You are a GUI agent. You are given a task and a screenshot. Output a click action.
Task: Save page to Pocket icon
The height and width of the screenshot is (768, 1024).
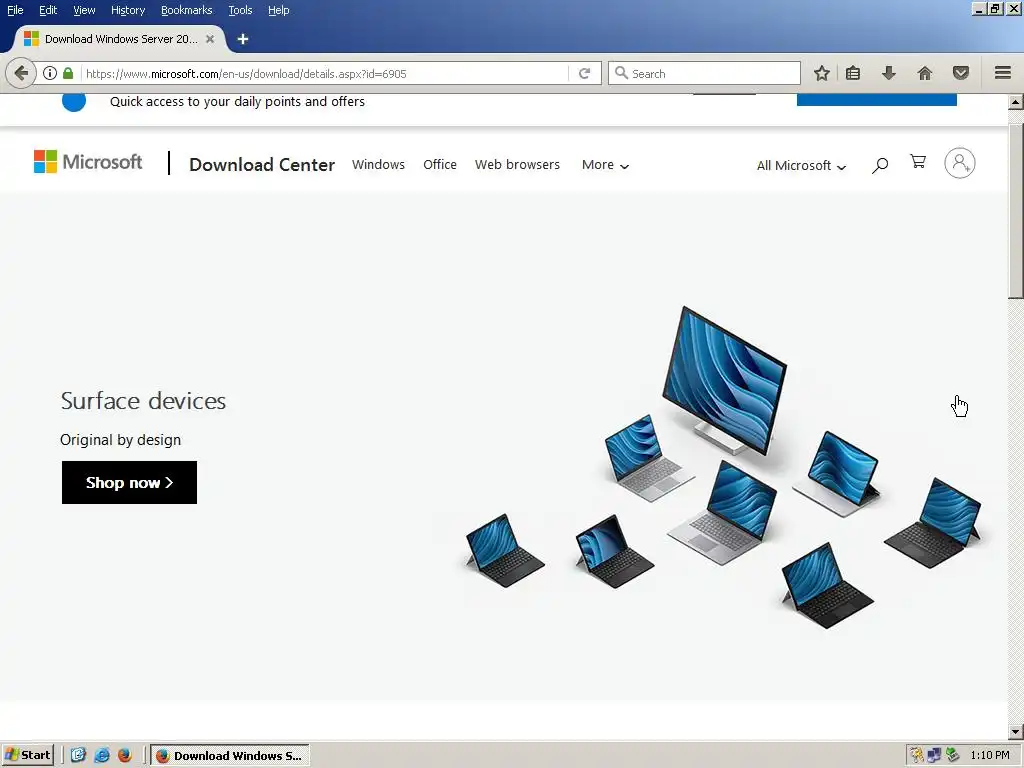[961, 73]
